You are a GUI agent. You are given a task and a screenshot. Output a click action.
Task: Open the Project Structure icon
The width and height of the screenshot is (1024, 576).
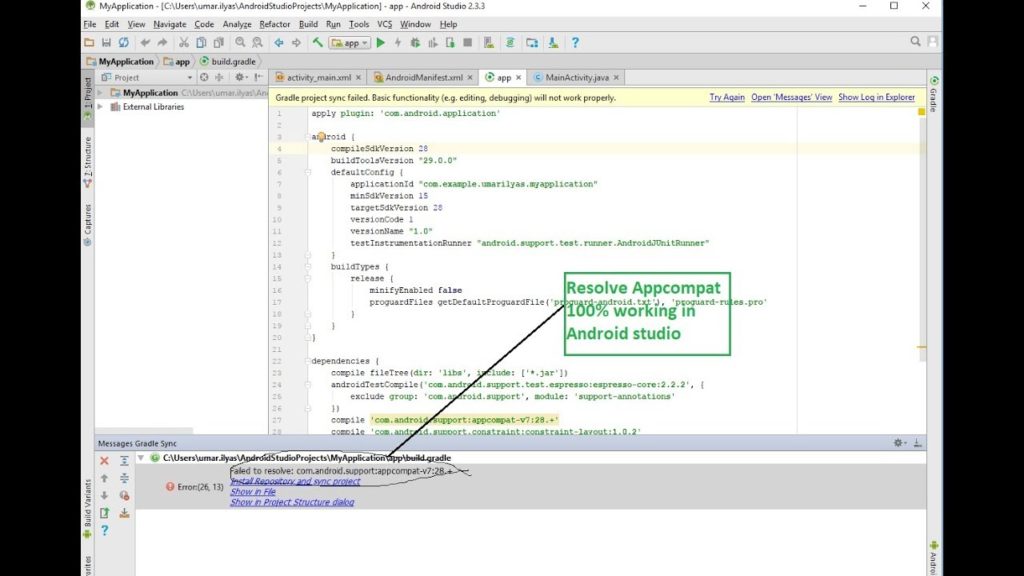point(532,42)
